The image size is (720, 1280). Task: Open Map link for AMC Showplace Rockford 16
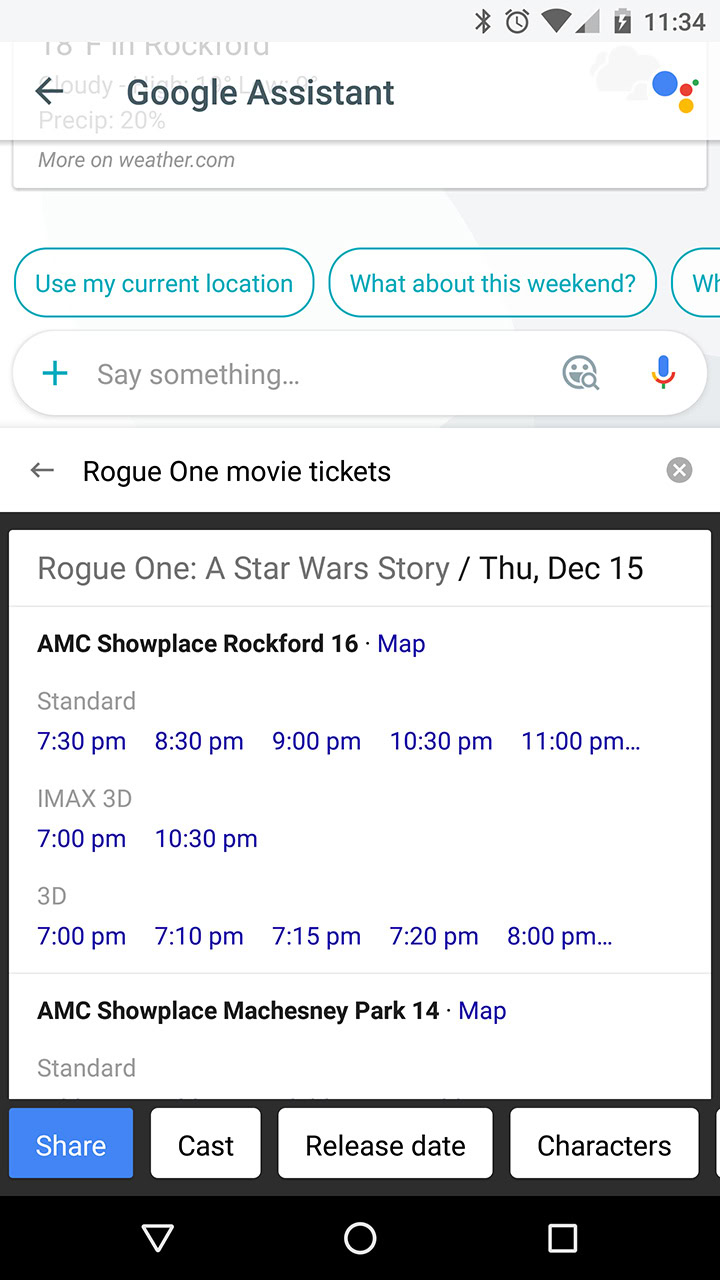(x=401, y=644)
